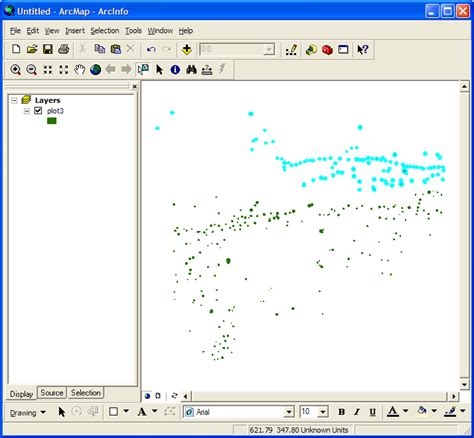Open a map document with Open icon
474x438 pixels.
pos(32,49)
